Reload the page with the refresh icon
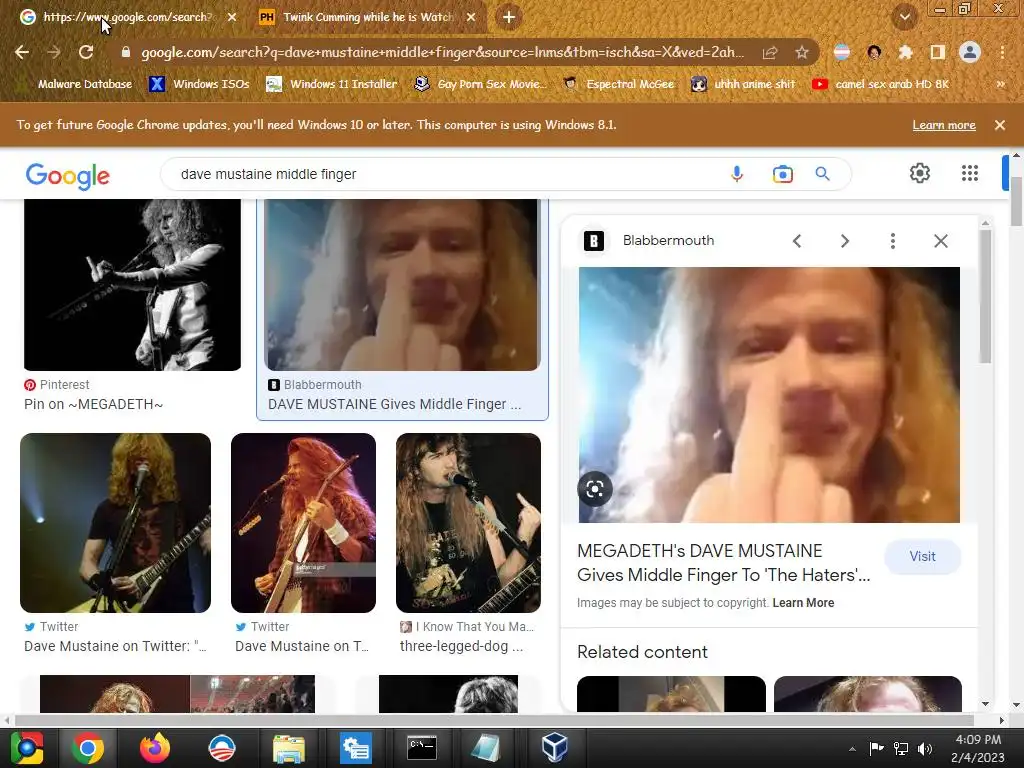 tap(86, 52)
